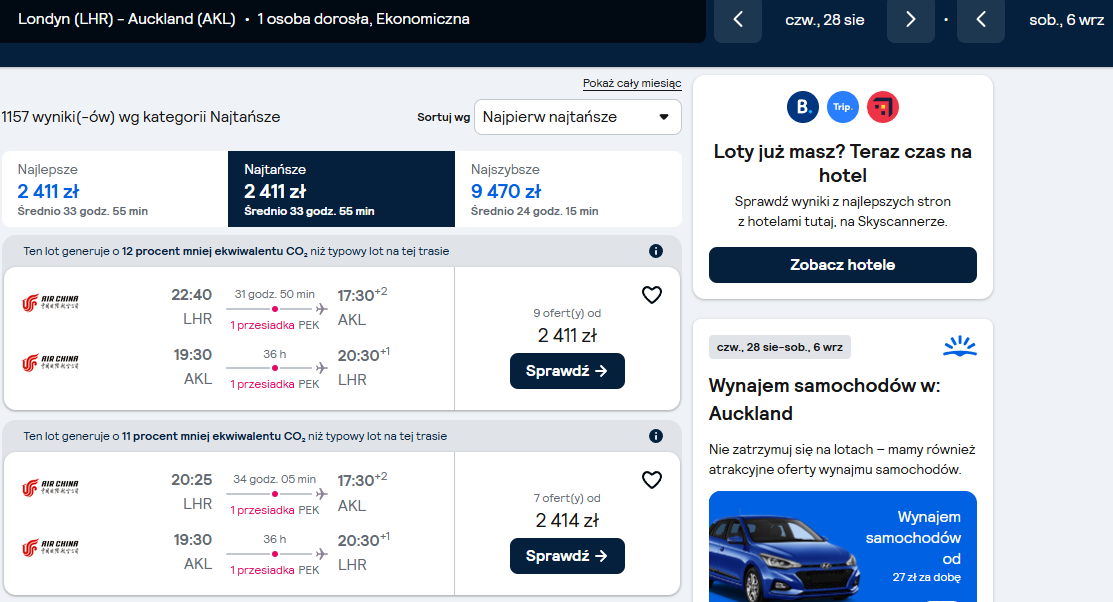Open the Sortuj wg dropdown
The width and height of the screenshot is (1113, 602).
578,117
